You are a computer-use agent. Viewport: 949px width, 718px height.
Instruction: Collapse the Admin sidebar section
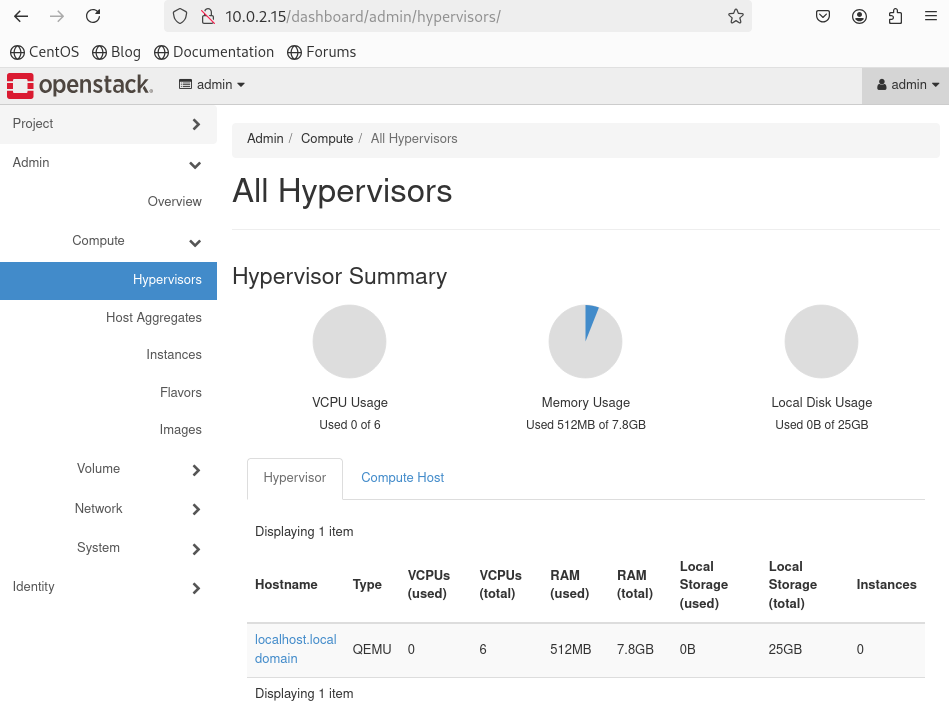click(108, 163)
